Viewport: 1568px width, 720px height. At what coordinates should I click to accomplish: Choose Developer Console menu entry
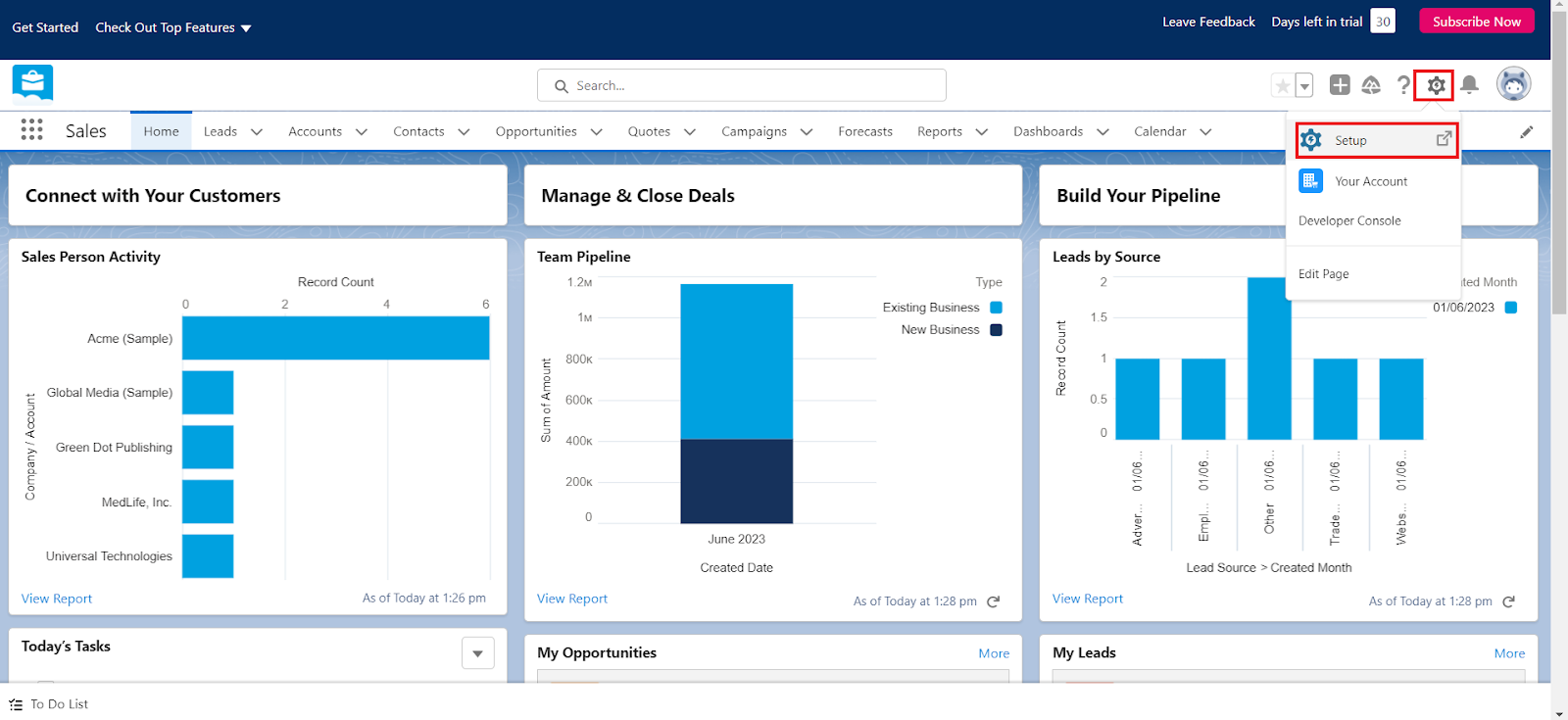point(1349,221)
